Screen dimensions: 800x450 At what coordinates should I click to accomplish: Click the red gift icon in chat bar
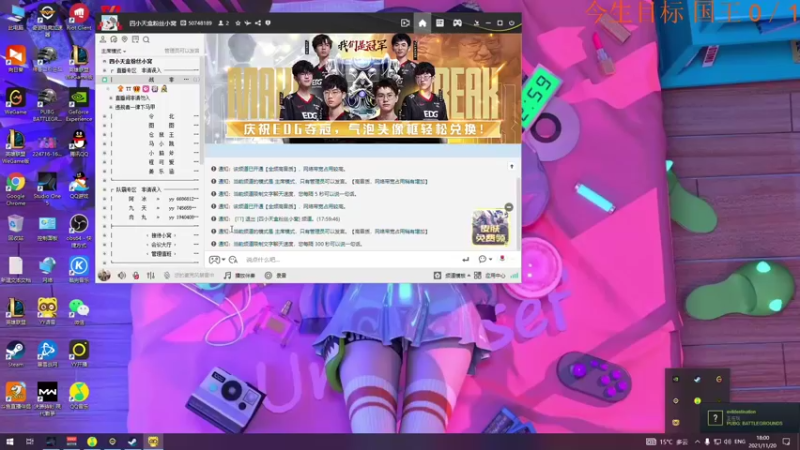pyautogui.click(x=502, y=259)
